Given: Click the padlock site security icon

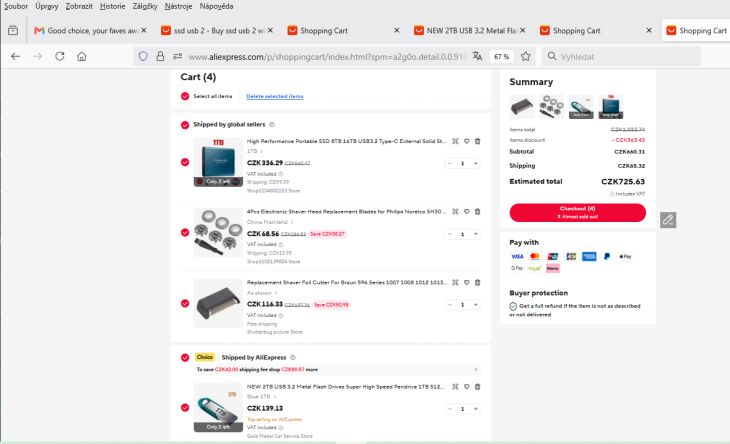Looking at the screenshot, I should [x=160, y=56].
